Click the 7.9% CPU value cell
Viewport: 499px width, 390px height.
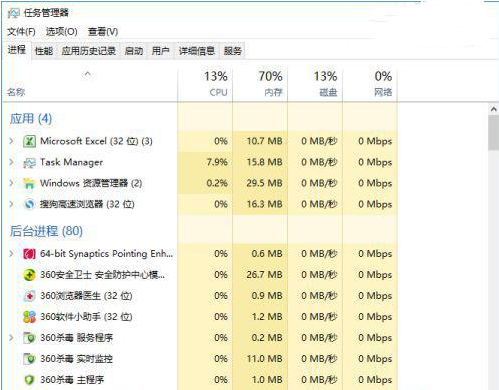(205, 162)
